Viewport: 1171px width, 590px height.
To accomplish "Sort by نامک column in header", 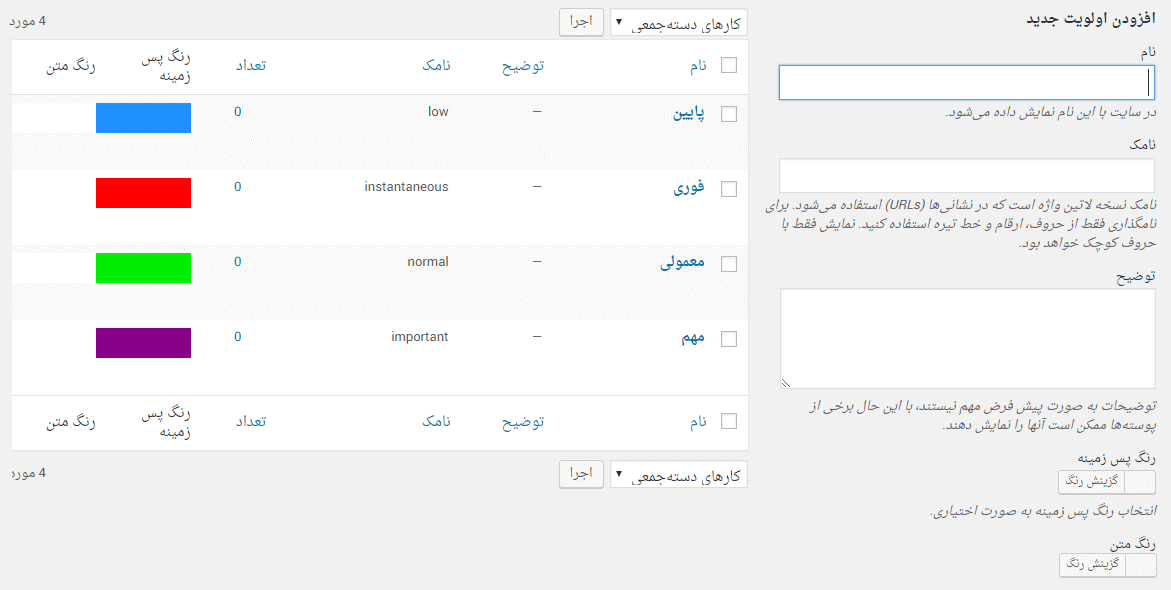I will point(435,66).
